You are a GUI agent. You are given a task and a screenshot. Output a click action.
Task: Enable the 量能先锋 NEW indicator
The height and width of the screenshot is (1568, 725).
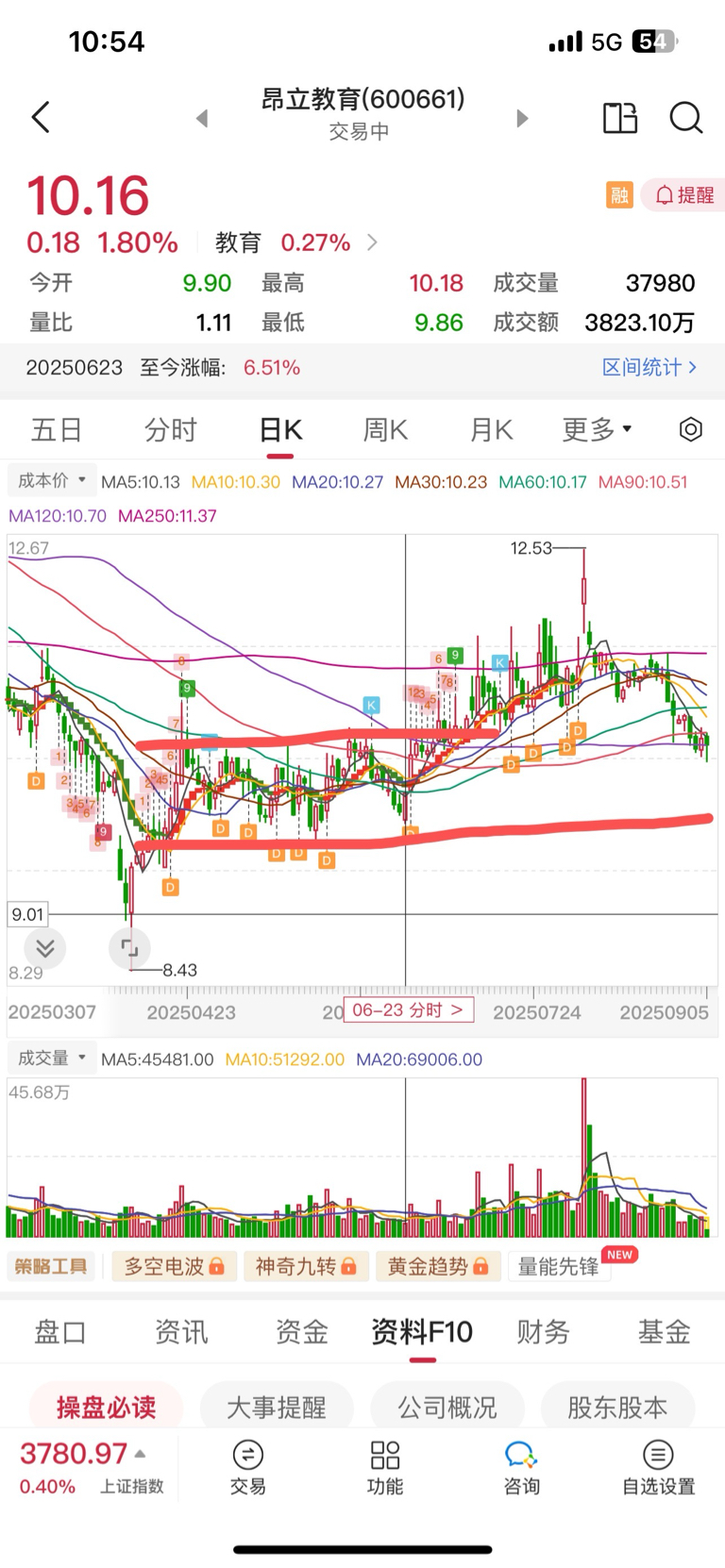click(x=560, y=1266)
